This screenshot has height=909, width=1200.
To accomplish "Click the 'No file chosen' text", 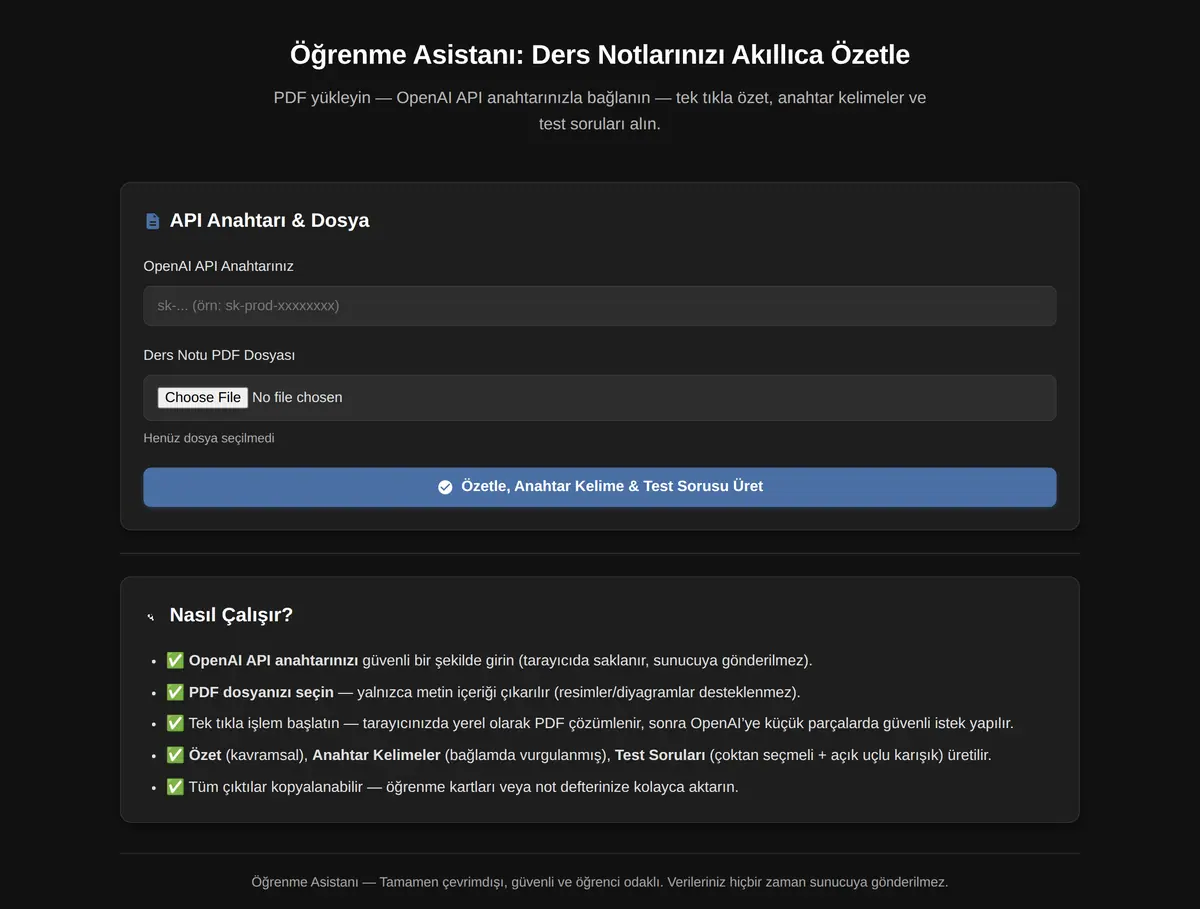I will click(297, 397).
